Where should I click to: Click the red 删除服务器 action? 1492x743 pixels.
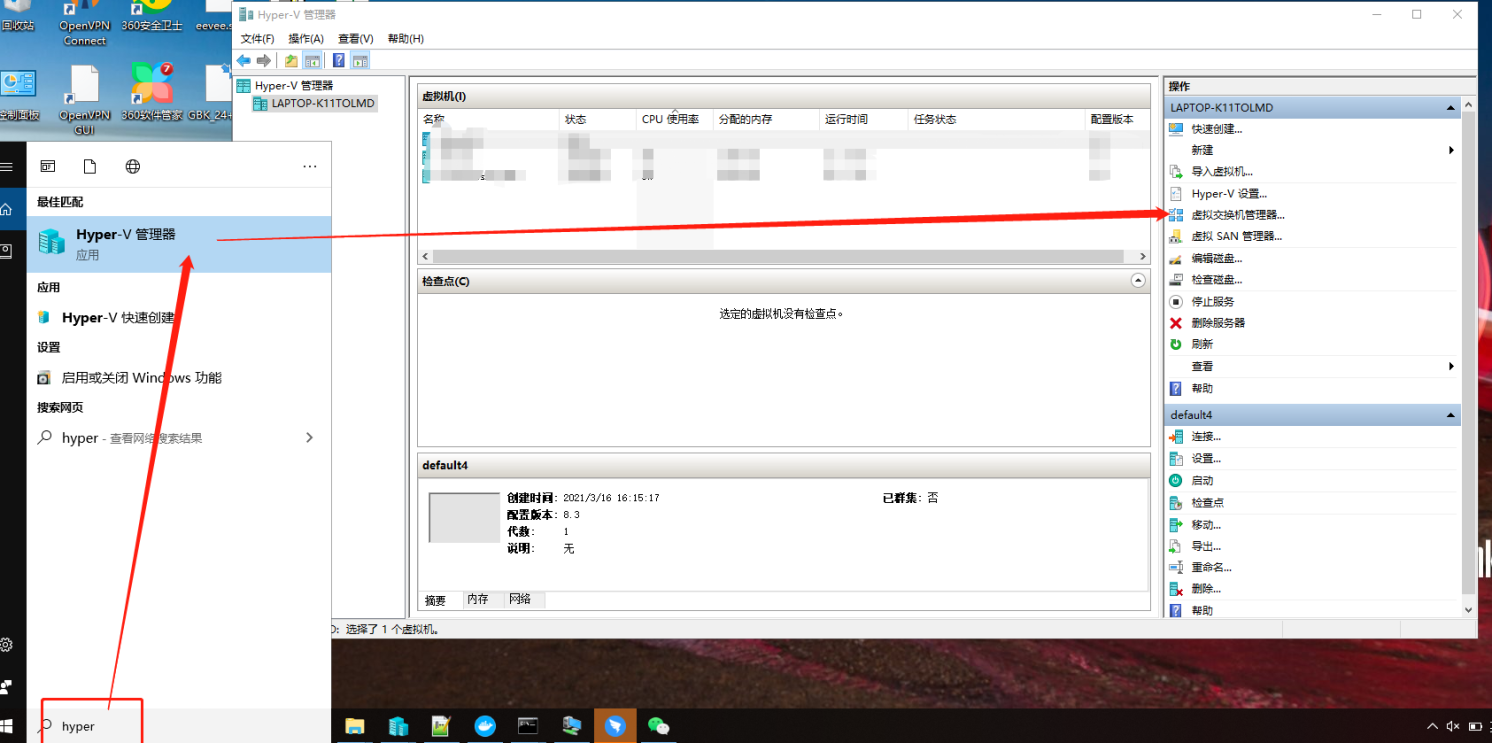coord(1217,323)
